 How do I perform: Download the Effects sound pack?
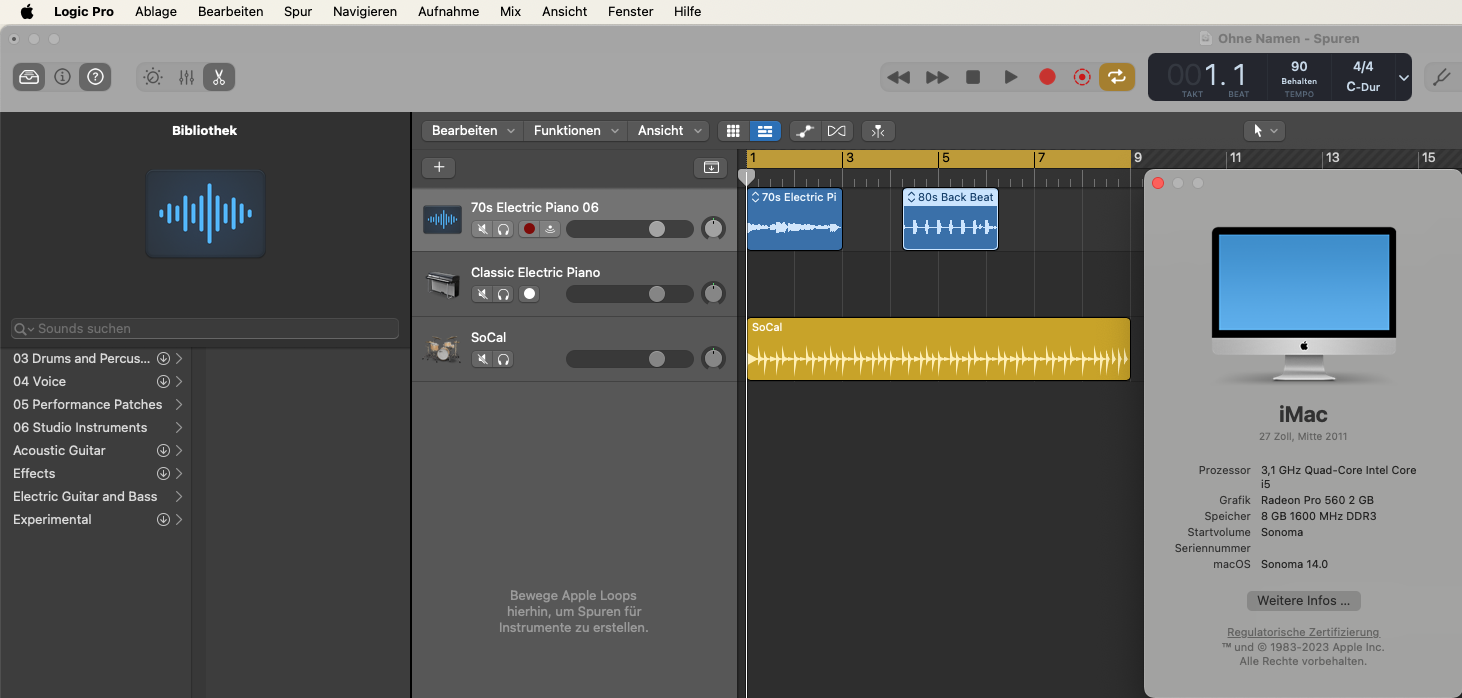click(163, 473)
